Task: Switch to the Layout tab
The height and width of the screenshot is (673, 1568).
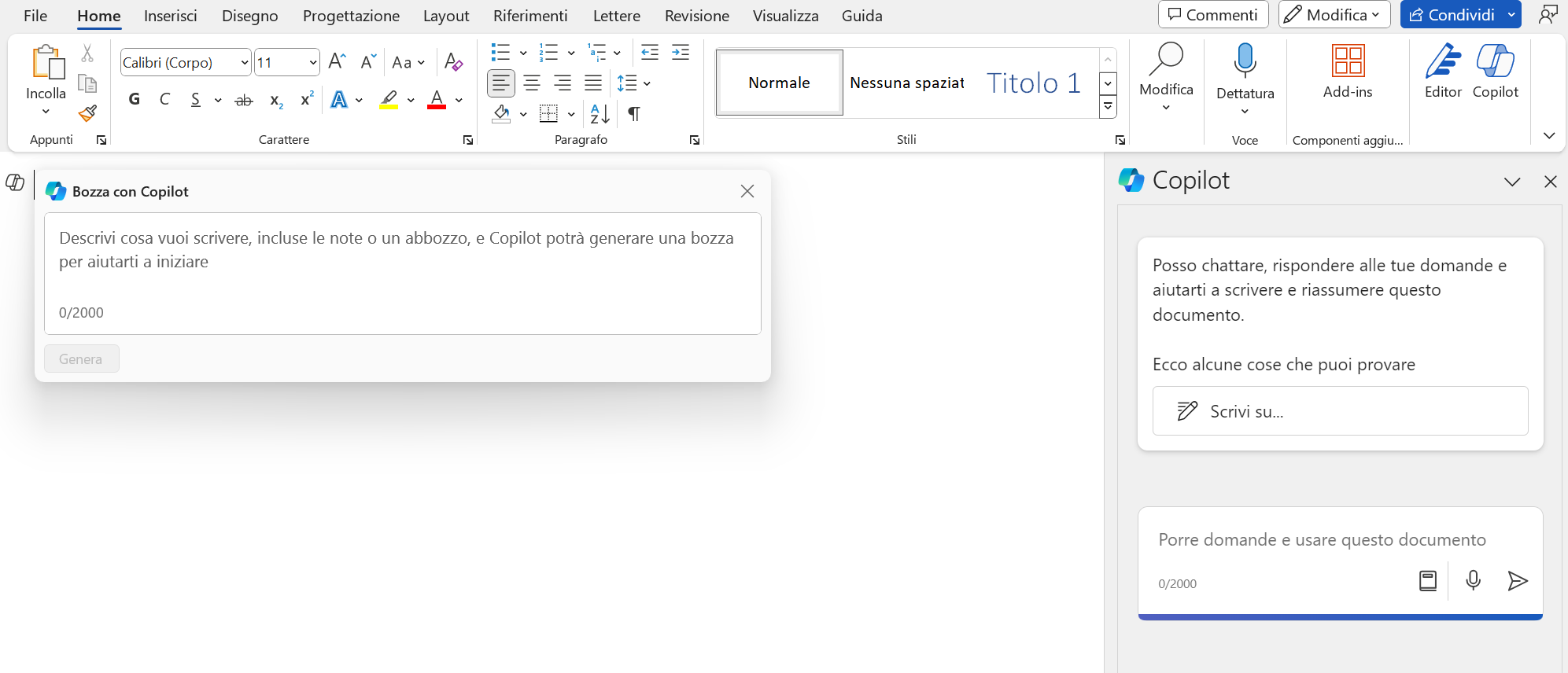Action: pyautogui.click(x=446, y=16)
